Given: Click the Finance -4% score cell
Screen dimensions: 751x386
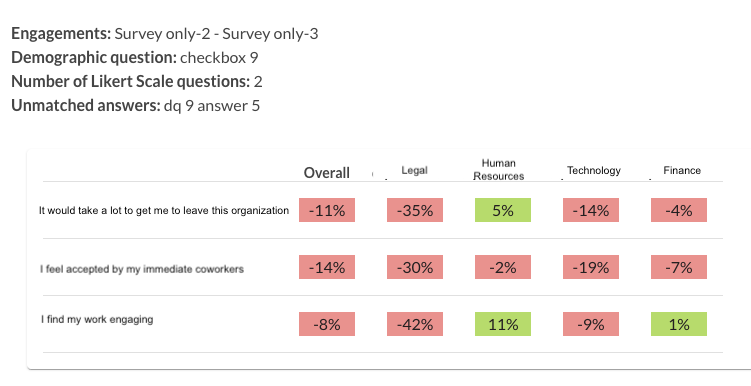Looking at the screenshot, I should point(679,210).
